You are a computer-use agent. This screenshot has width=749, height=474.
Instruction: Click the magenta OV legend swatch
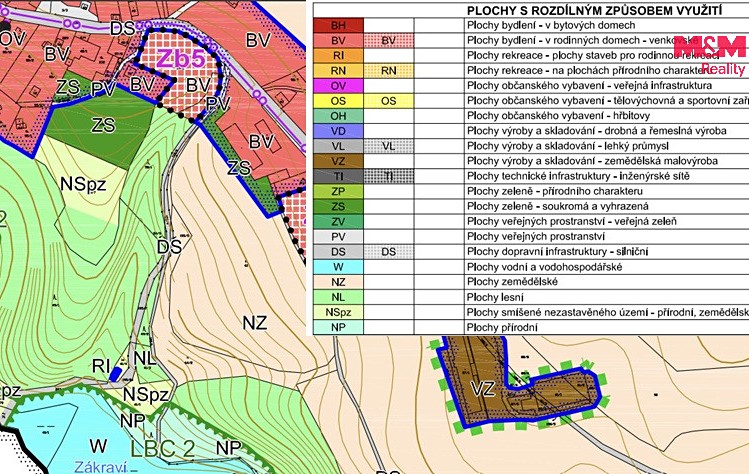click(x=338, y=86)
